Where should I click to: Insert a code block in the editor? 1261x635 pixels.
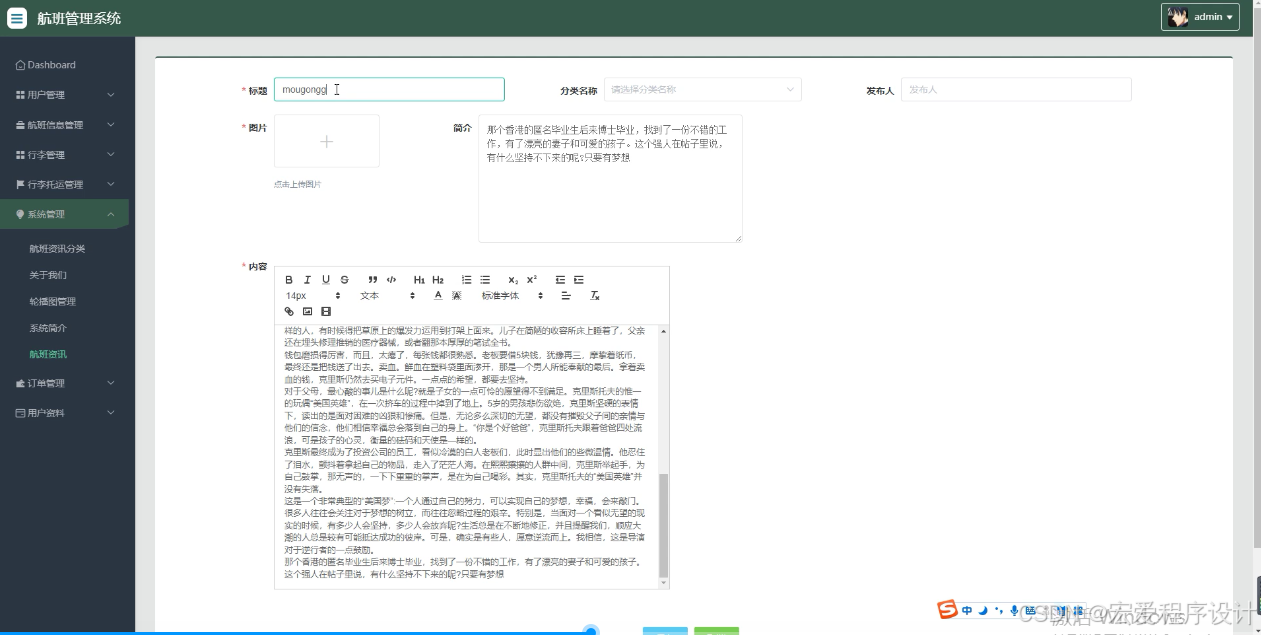[391, 280]
